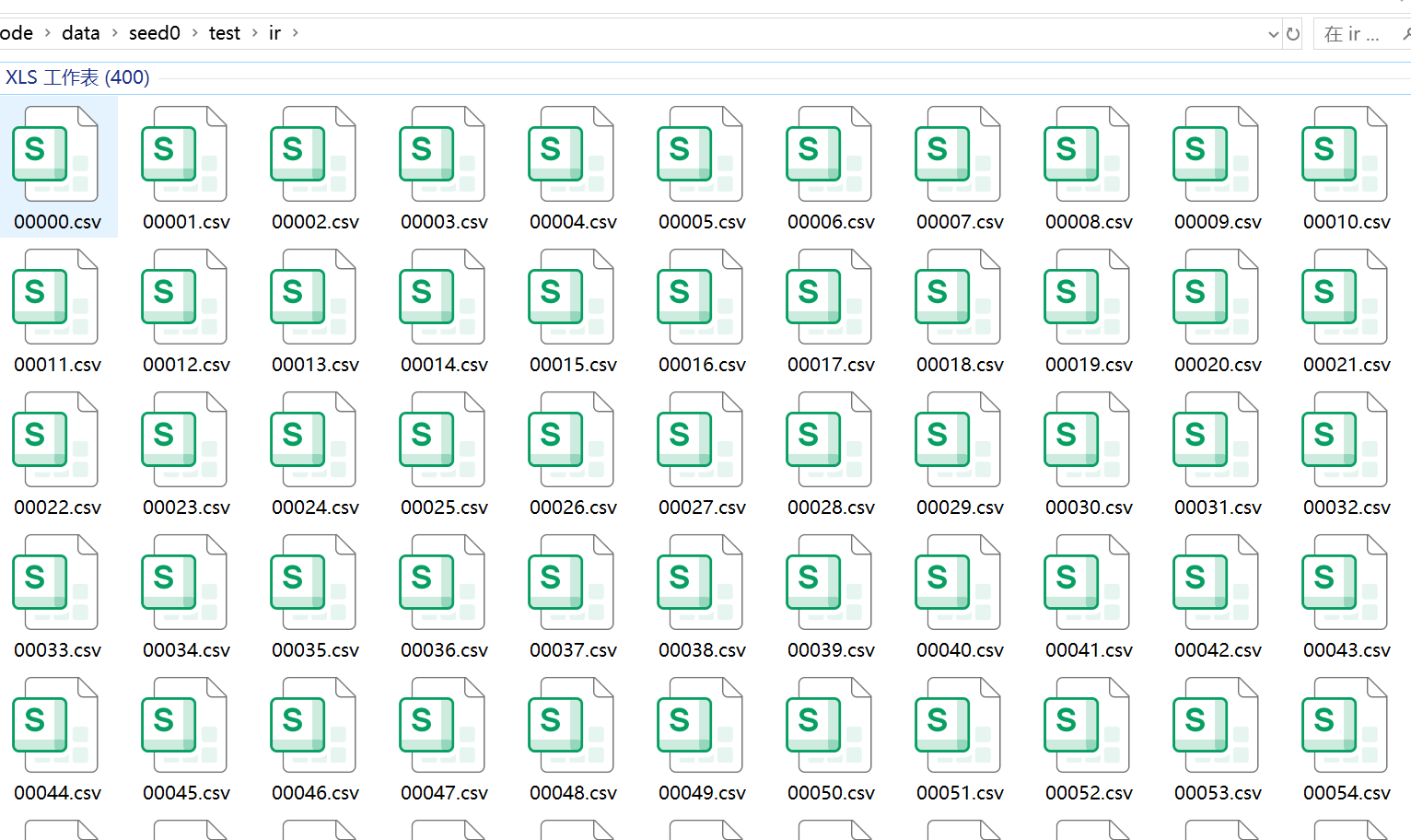1411x840 pixels.
Task: Choose the 00044.csv file icon
Action: tap(55, 725)
